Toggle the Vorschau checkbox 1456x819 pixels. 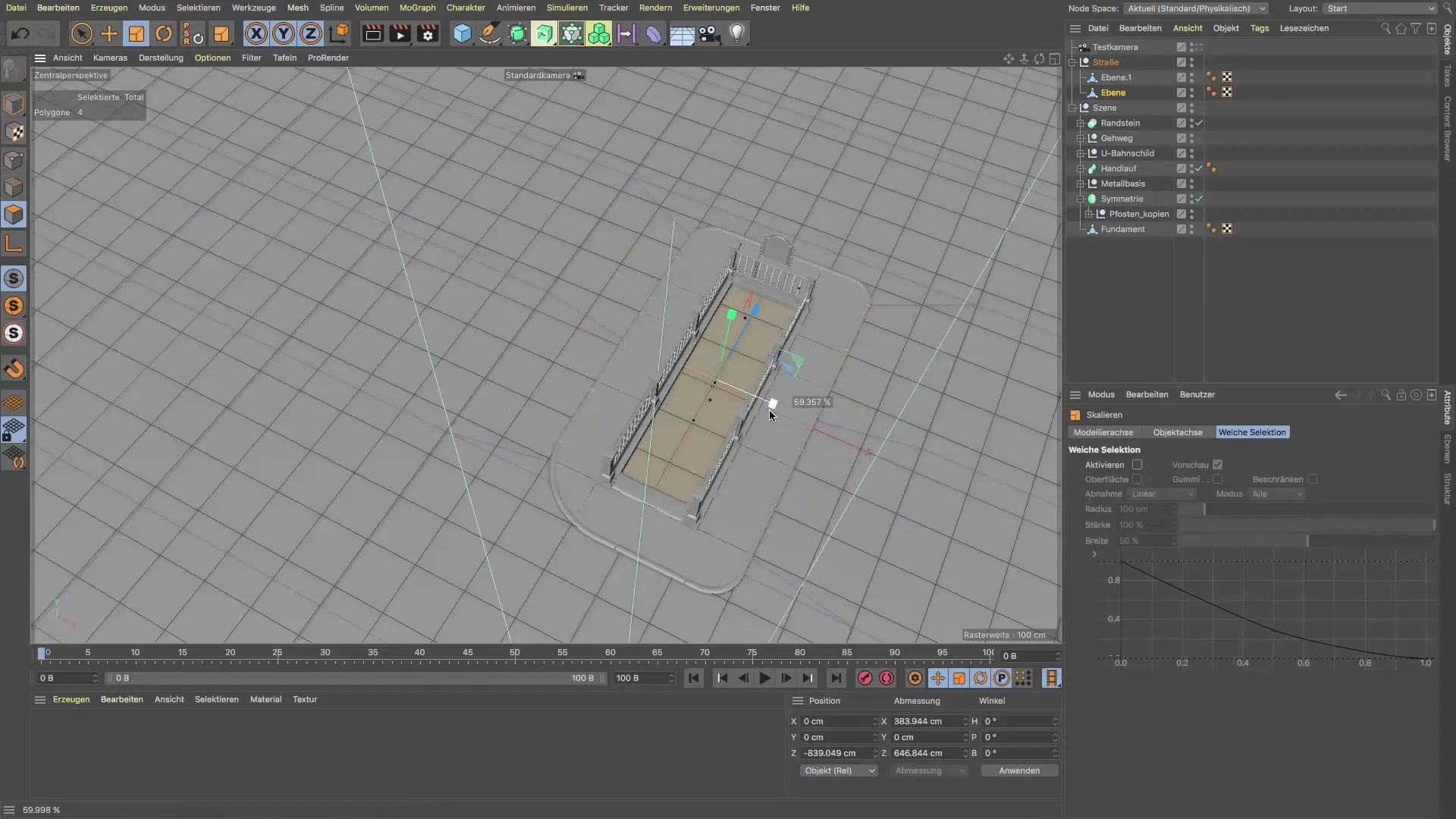click(x=1217, y=465)
